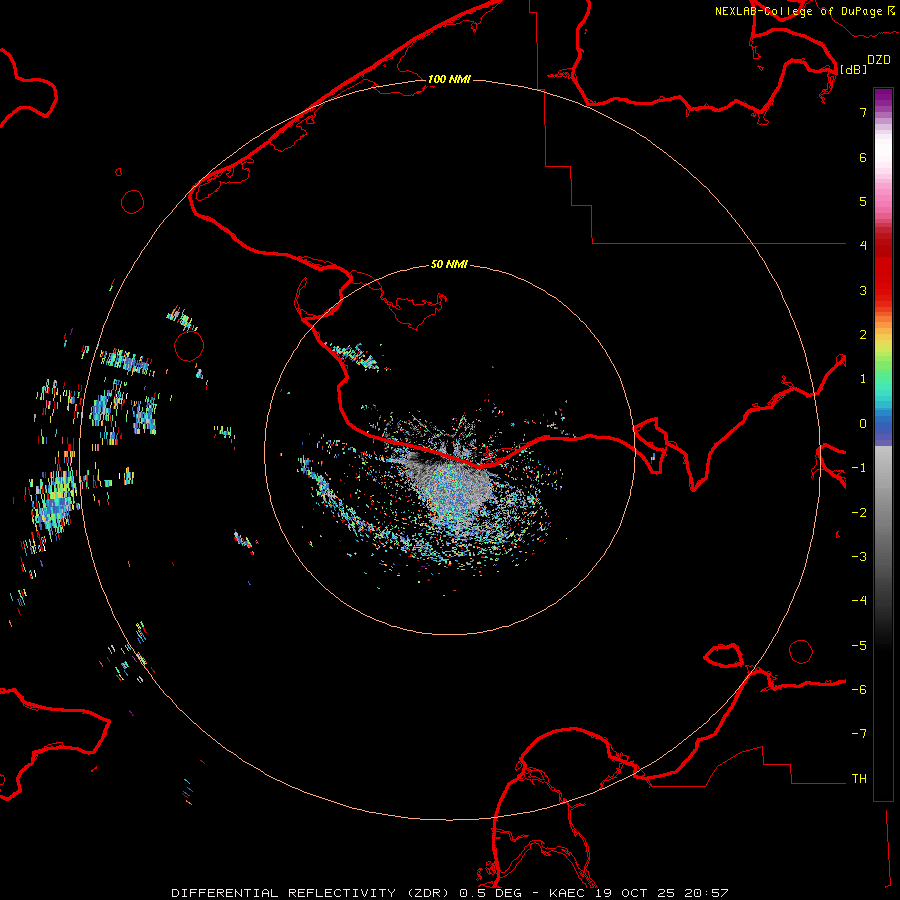Viewport: 900px width, 900px height.
Task: Click the -5 dB value on the scale
Action: (859, 646)
